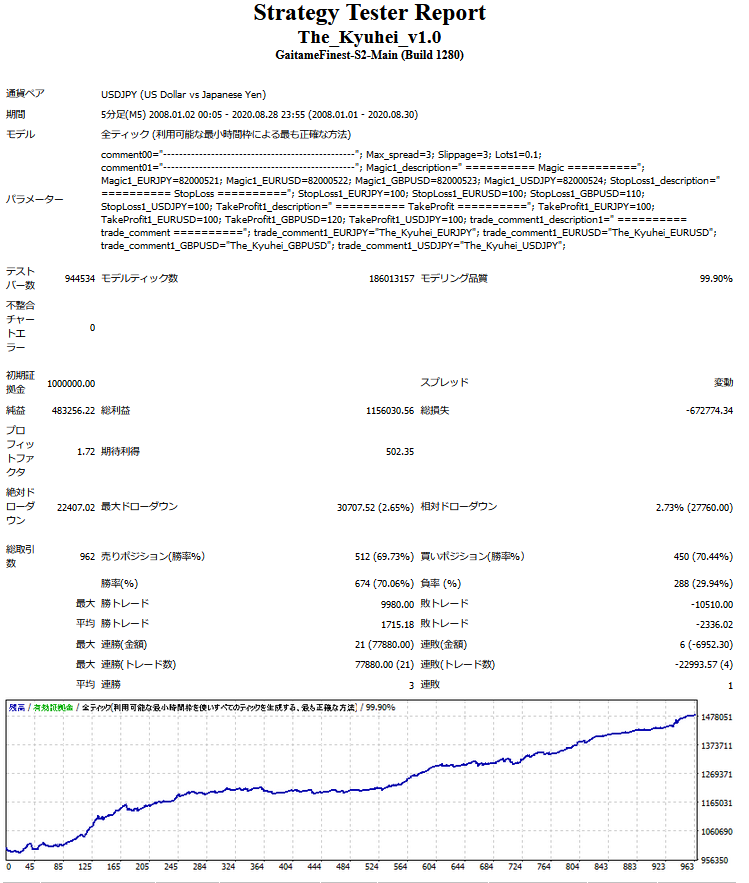
Task: Select the -672774.34 gross loss value
Action: pyautogui.click(x=700, y=411)
